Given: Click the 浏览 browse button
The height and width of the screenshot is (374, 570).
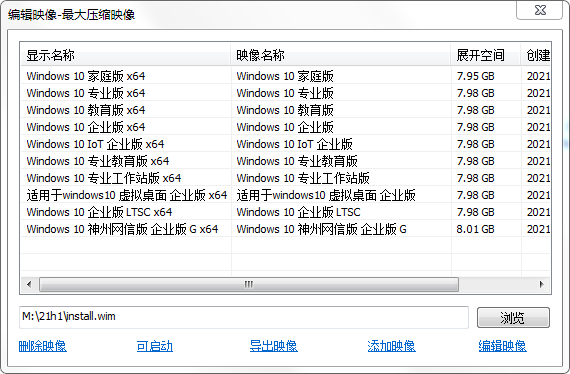Looking at the screenshot, I should pos(513,318).
